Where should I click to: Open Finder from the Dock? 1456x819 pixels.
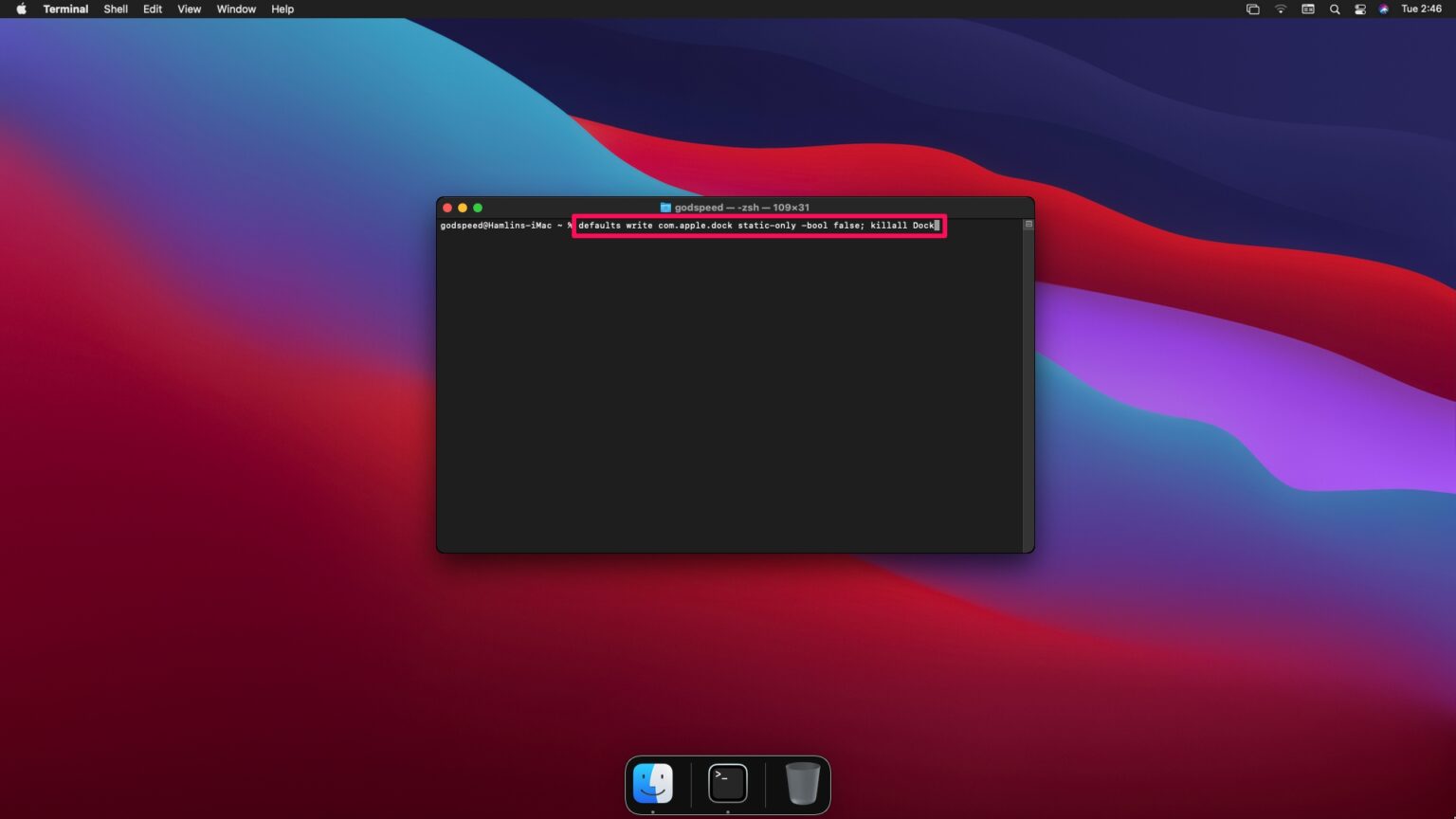point(653,783)
